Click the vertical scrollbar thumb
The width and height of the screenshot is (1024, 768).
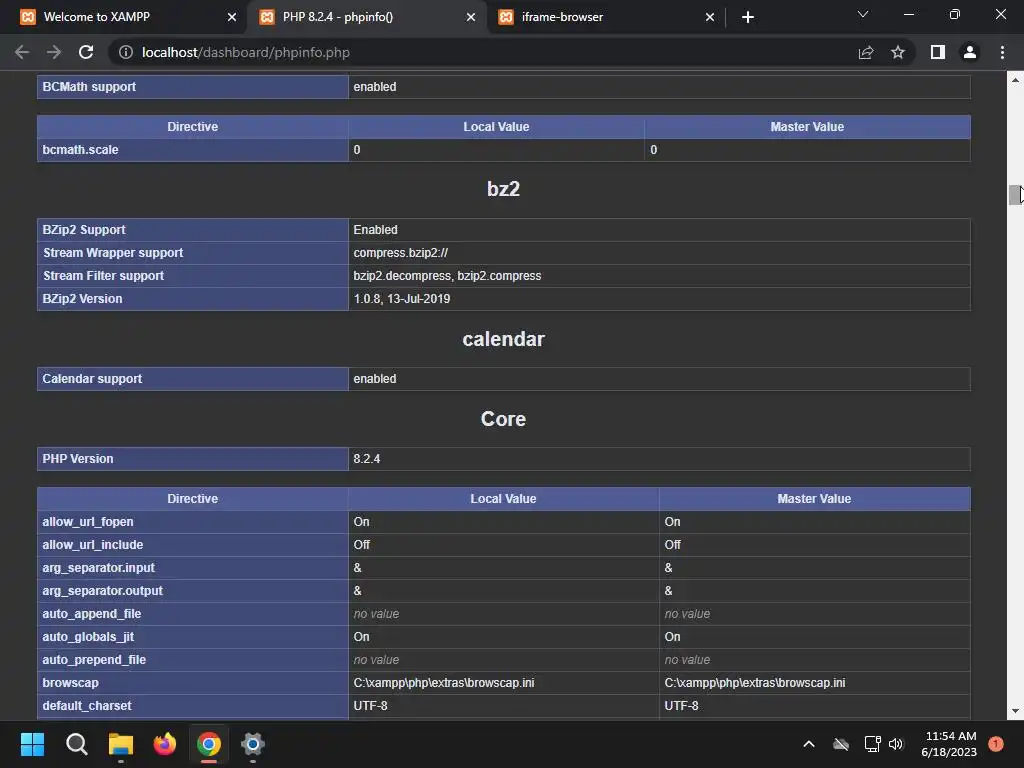(1016, 195)
